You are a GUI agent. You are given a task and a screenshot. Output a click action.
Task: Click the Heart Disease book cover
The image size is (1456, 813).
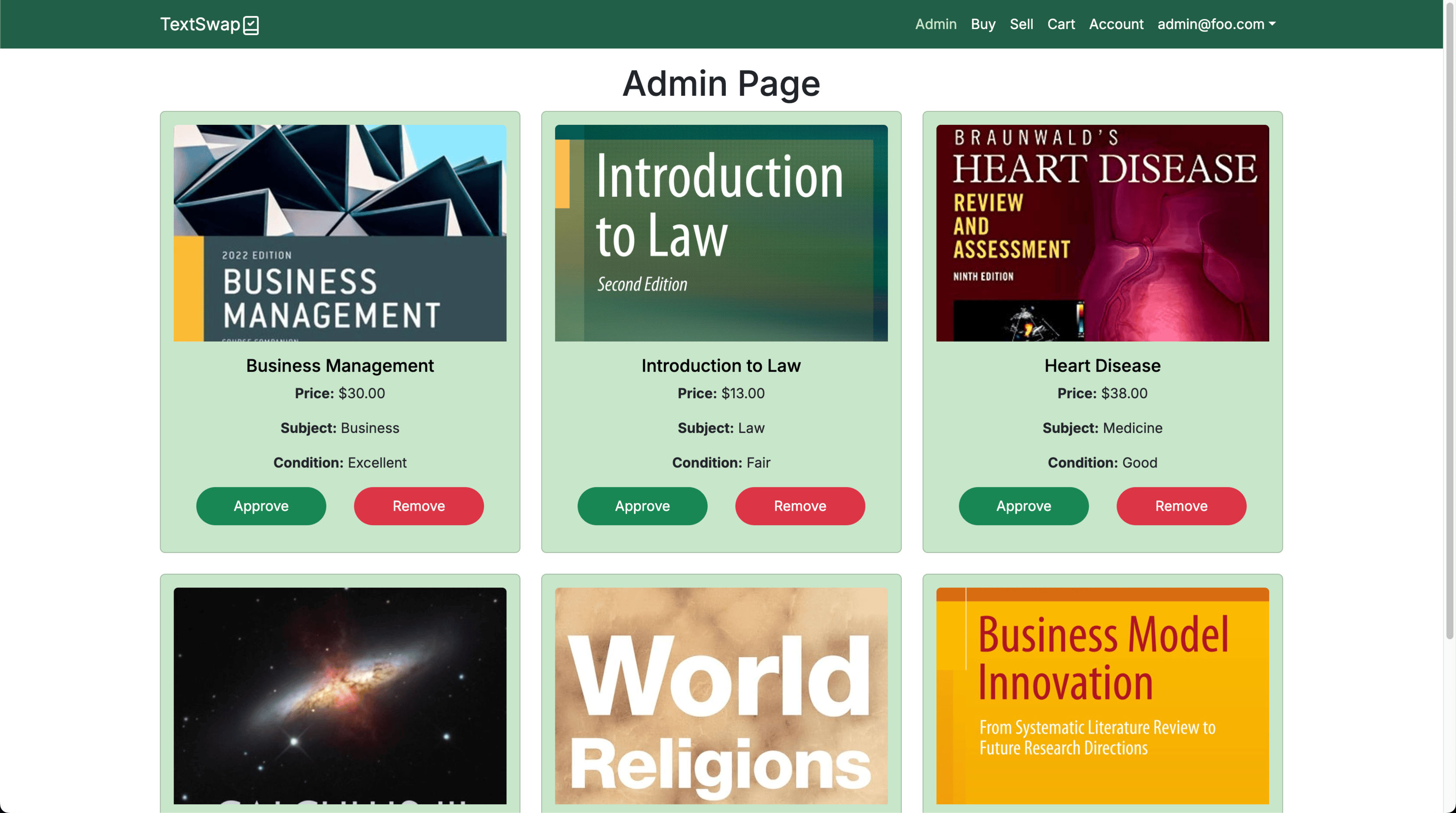pos(1102,233)
